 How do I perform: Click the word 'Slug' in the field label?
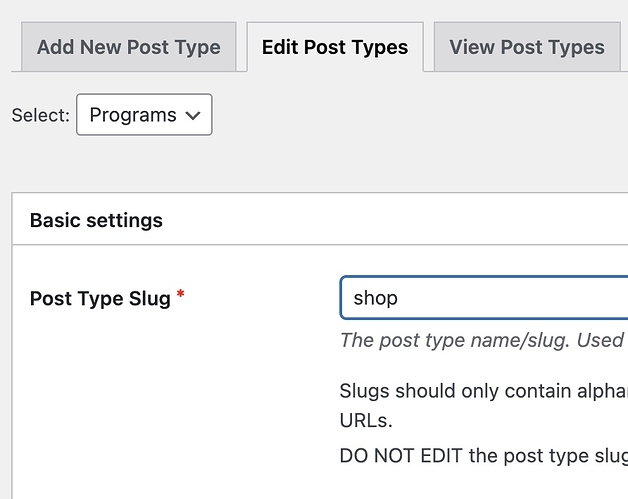tap(149, 298)
